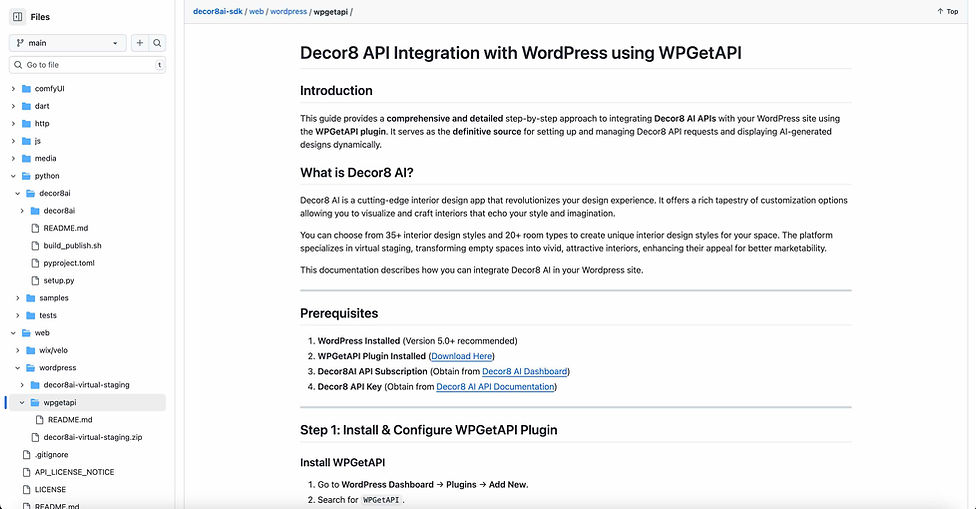The width and height of the screenshot is (976, 509).
Task: Collapse the wordpress folder chevron
Action: coord(17,368)
